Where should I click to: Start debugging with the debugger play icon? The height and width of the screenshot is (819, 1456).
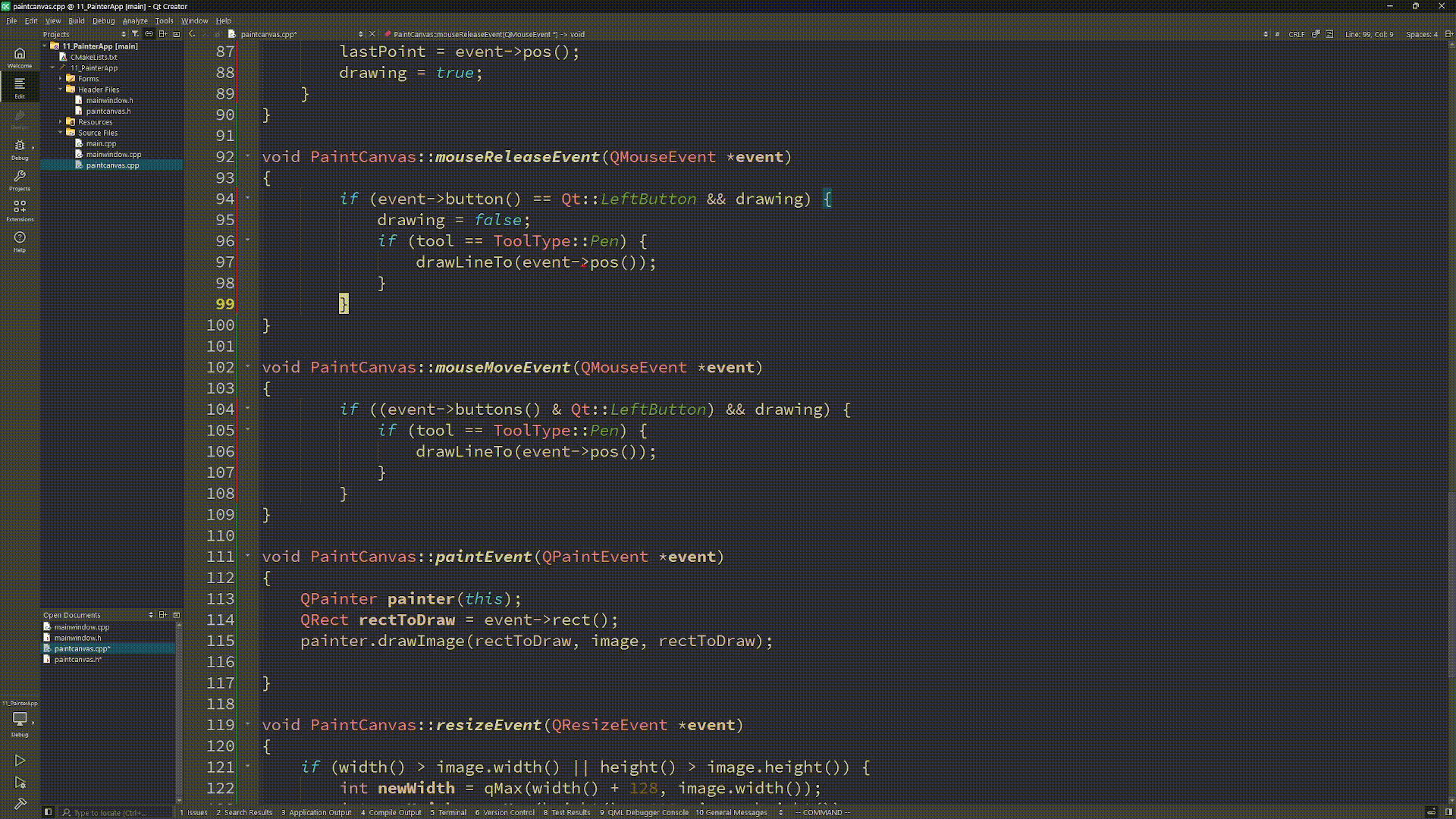pyautogui.click(x=20, y=783)
